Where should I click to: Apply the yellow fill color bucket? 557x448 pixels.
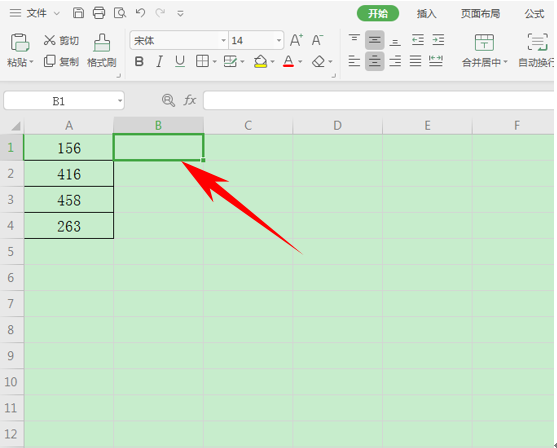260,62
